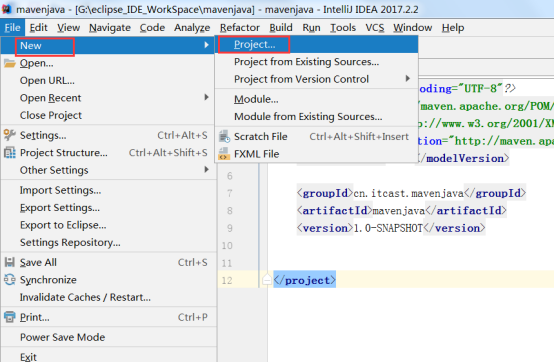Click the IntelliJ IDEA title bar logo
This screenshot has height=362, width=554.
[6, 9]
